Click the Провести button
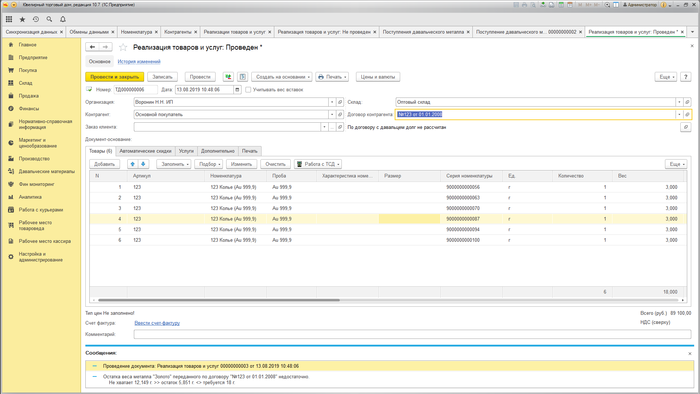The image size is (700, 394). (200, 77)
